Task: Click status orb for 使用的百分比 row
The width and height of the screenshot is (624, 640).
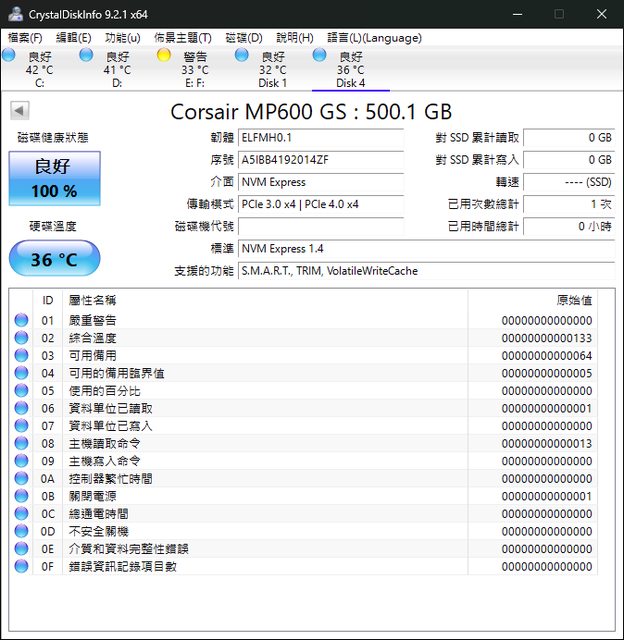Action: tap(21, 391)
